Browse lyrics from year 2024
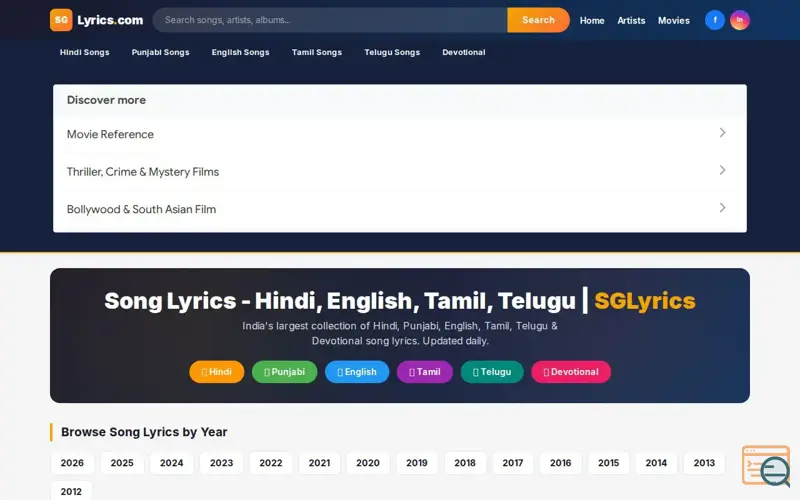The image size is (800, 500). pos(171,463)
